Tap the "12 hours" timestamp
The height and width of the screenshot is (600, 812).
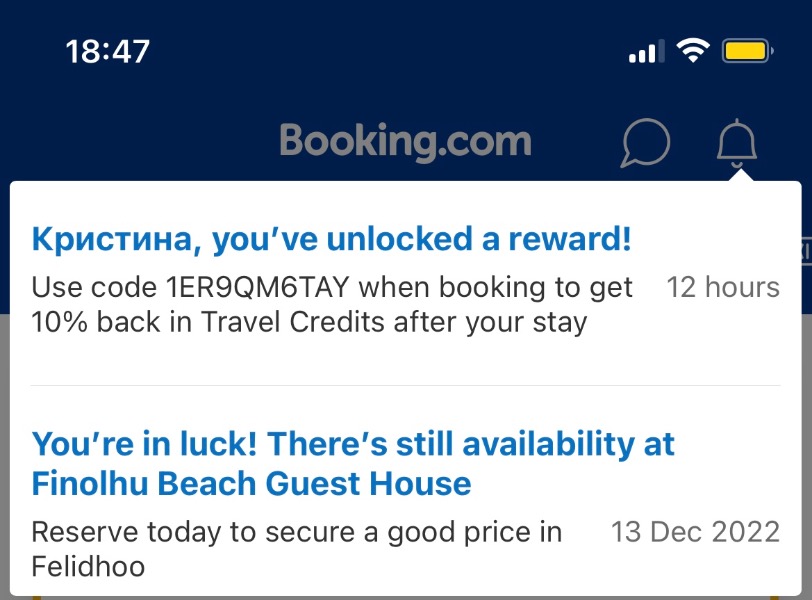point(723,287)
